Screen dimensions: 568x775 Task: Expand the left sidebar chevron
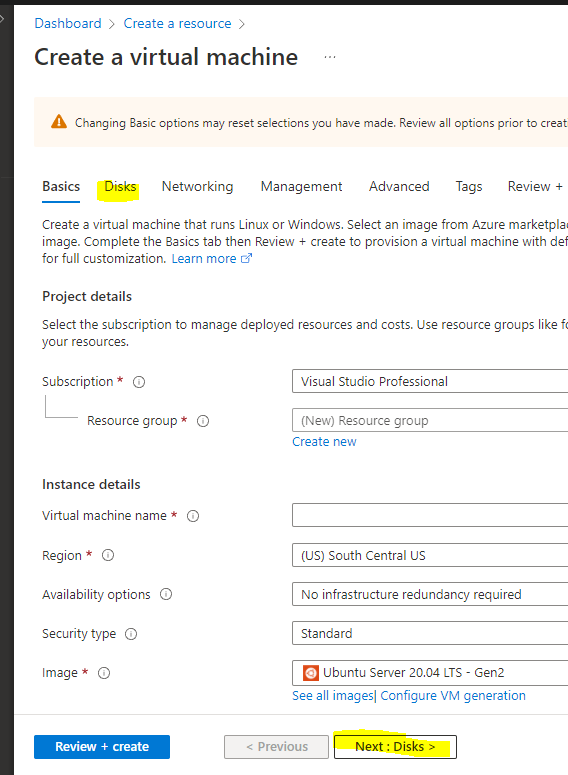2,19
